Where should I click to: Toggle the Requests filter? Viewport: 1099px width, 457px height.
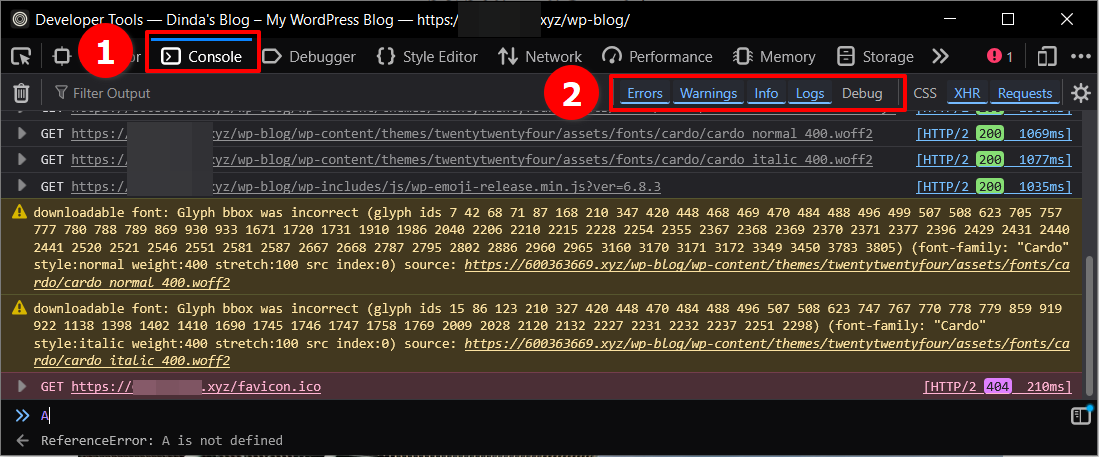coord(1025,93)
